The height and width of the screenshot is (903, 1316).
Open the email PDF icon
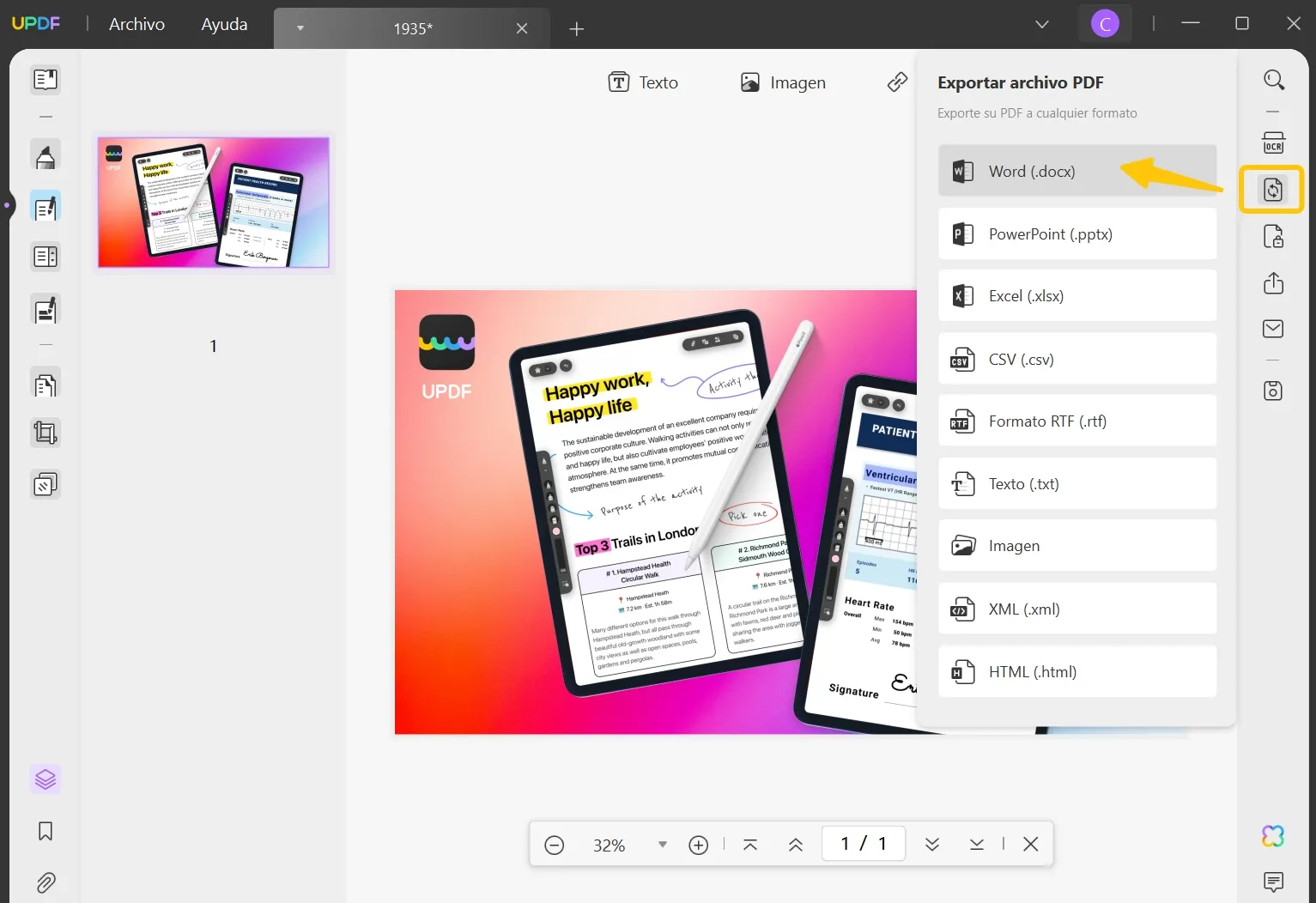click(x=1273, y=329)
